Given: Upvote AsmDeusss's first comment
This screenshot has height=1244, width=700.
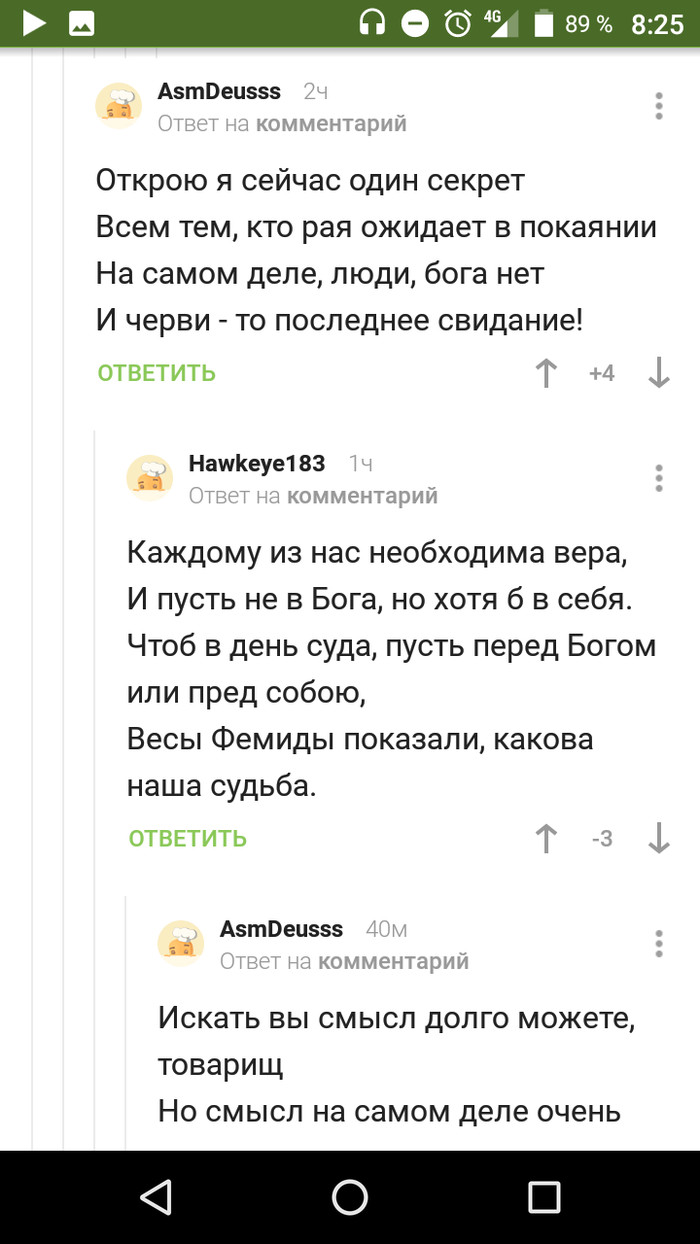Looking at the screenshot, I should (546, 374).
